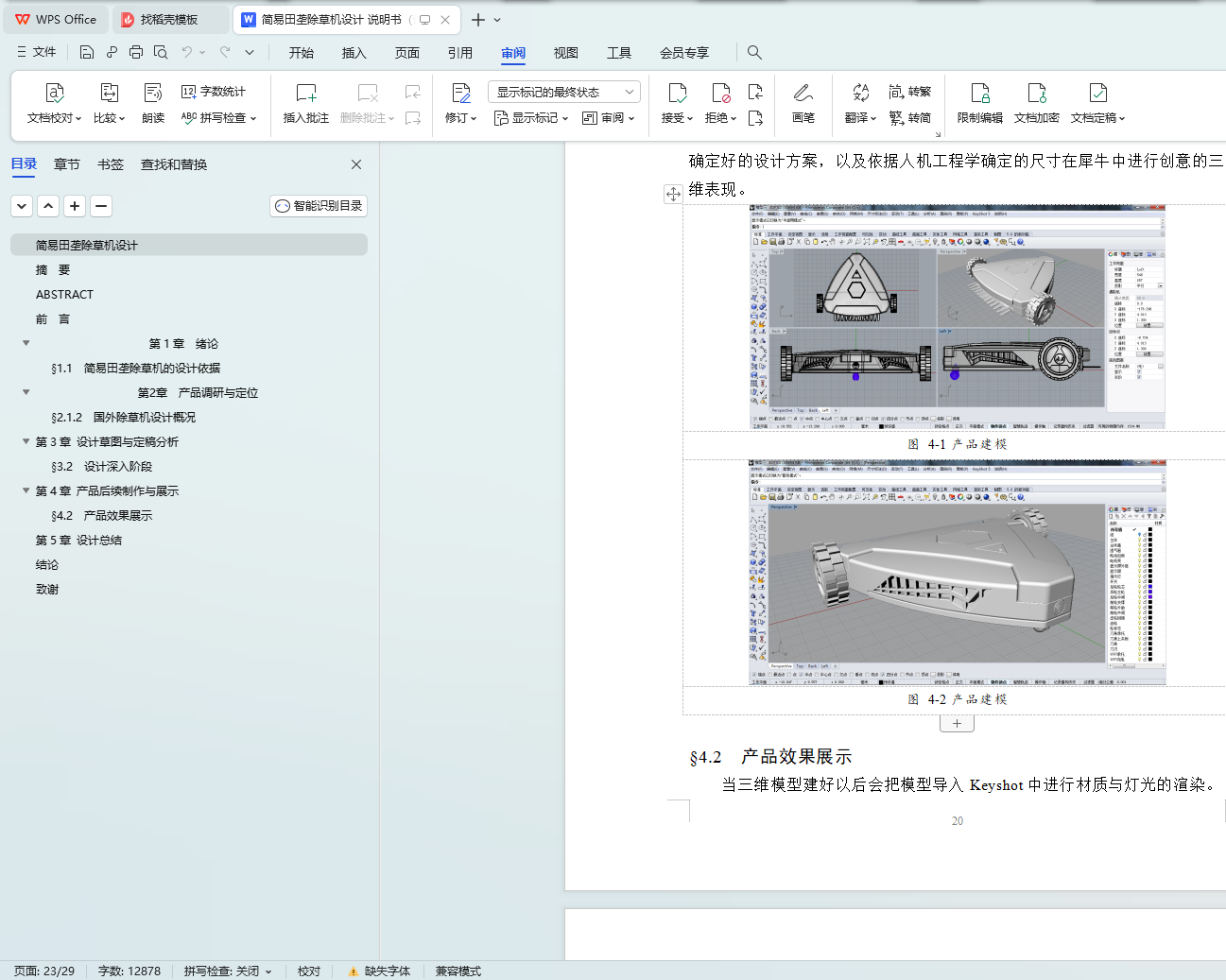Click the 缺失字体 status bar item
The height and width of the screenshot is (980, 1226).
[379, 971]
